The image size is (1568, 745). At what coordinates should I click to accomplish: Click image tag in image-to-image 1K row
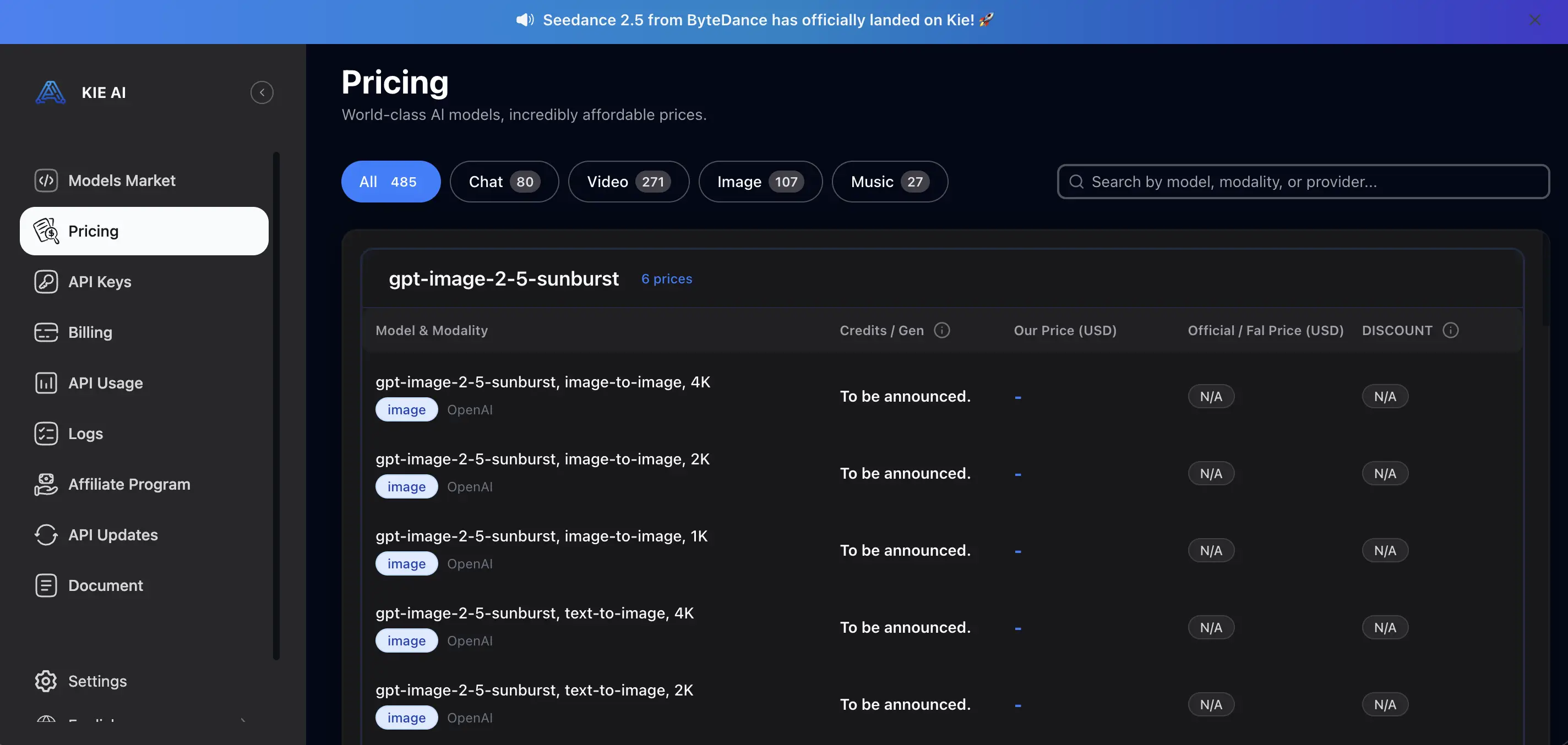click(x=407, y=564)
